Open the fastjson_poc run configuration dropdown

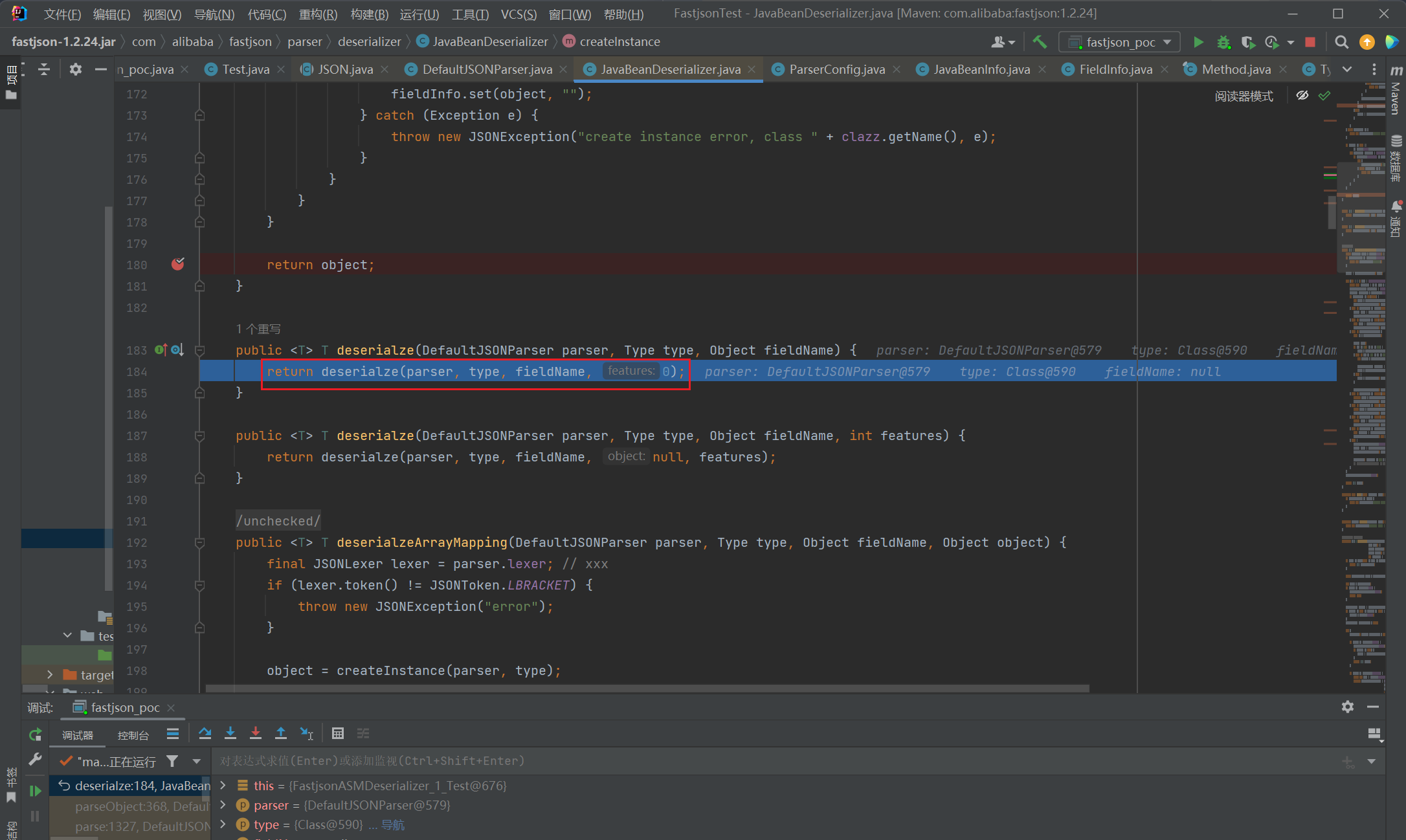click(x=1120, y=42)
